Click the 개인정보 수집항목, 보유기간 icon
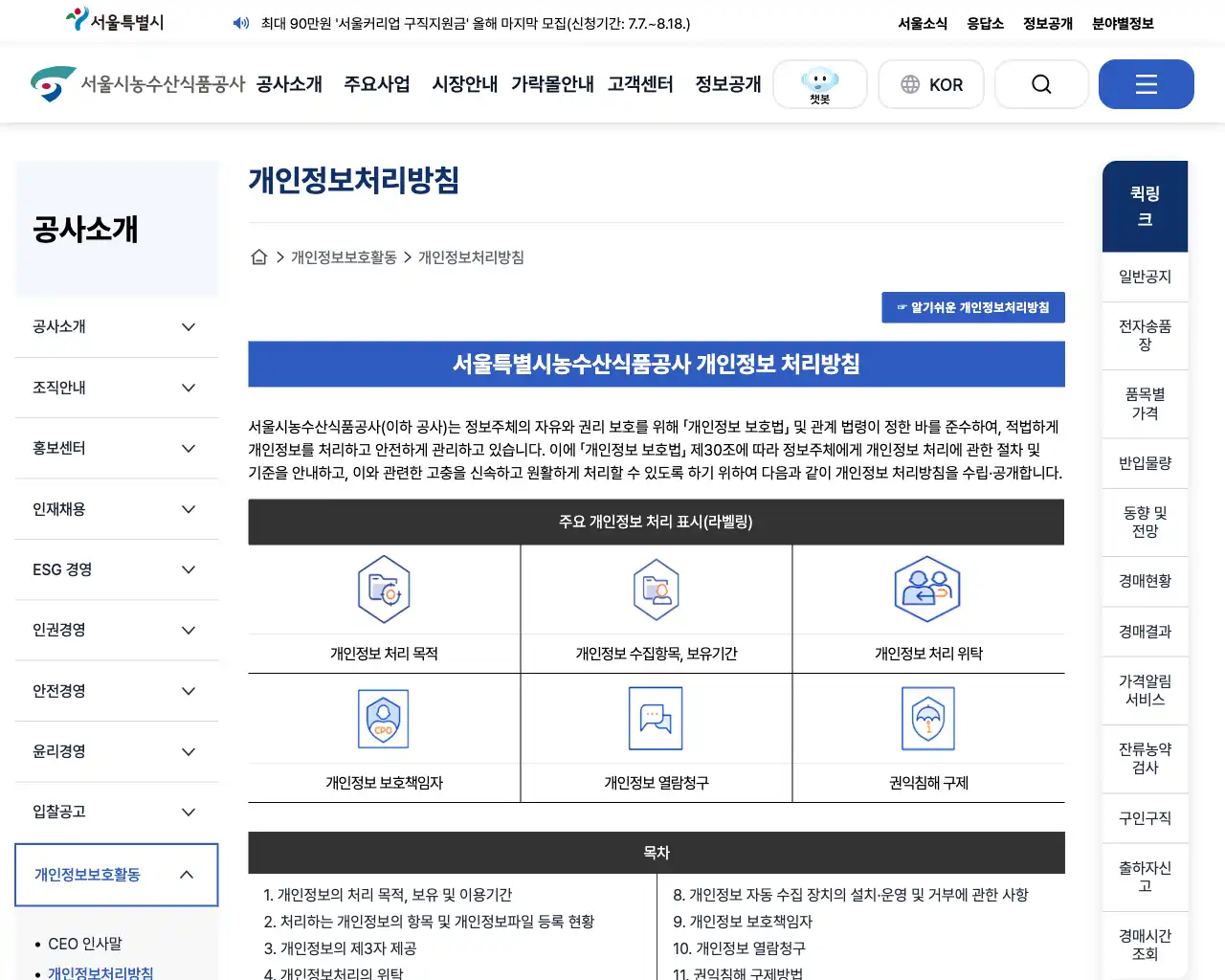 pos(657,590)
